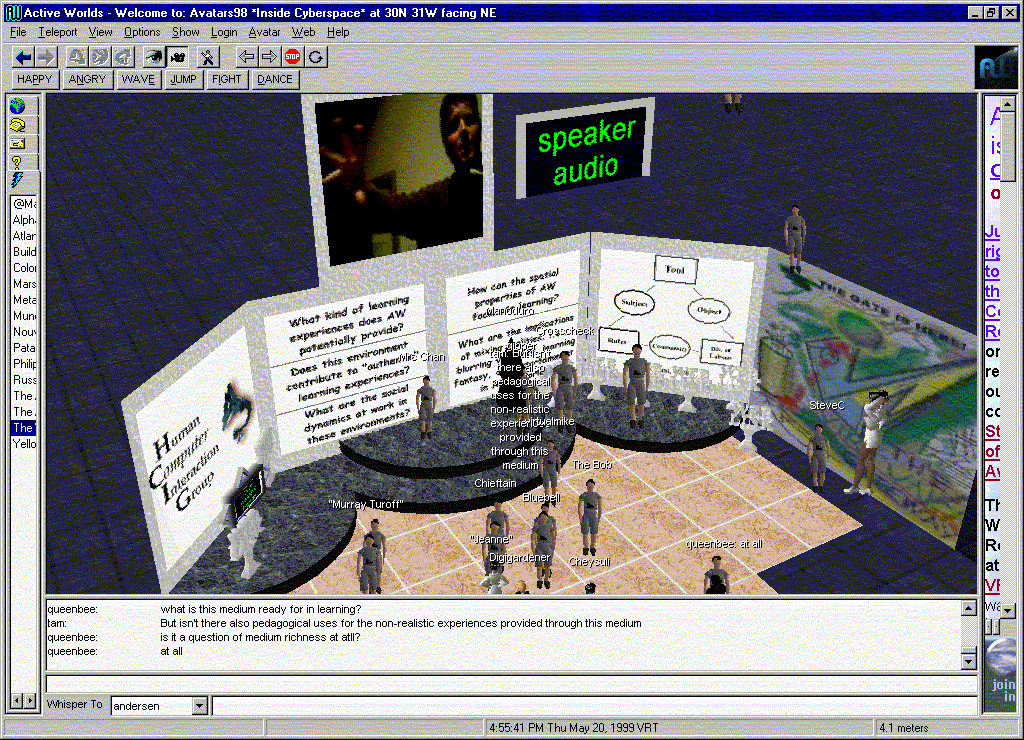Click the FIGHT gesture button

tap(227, 80)
